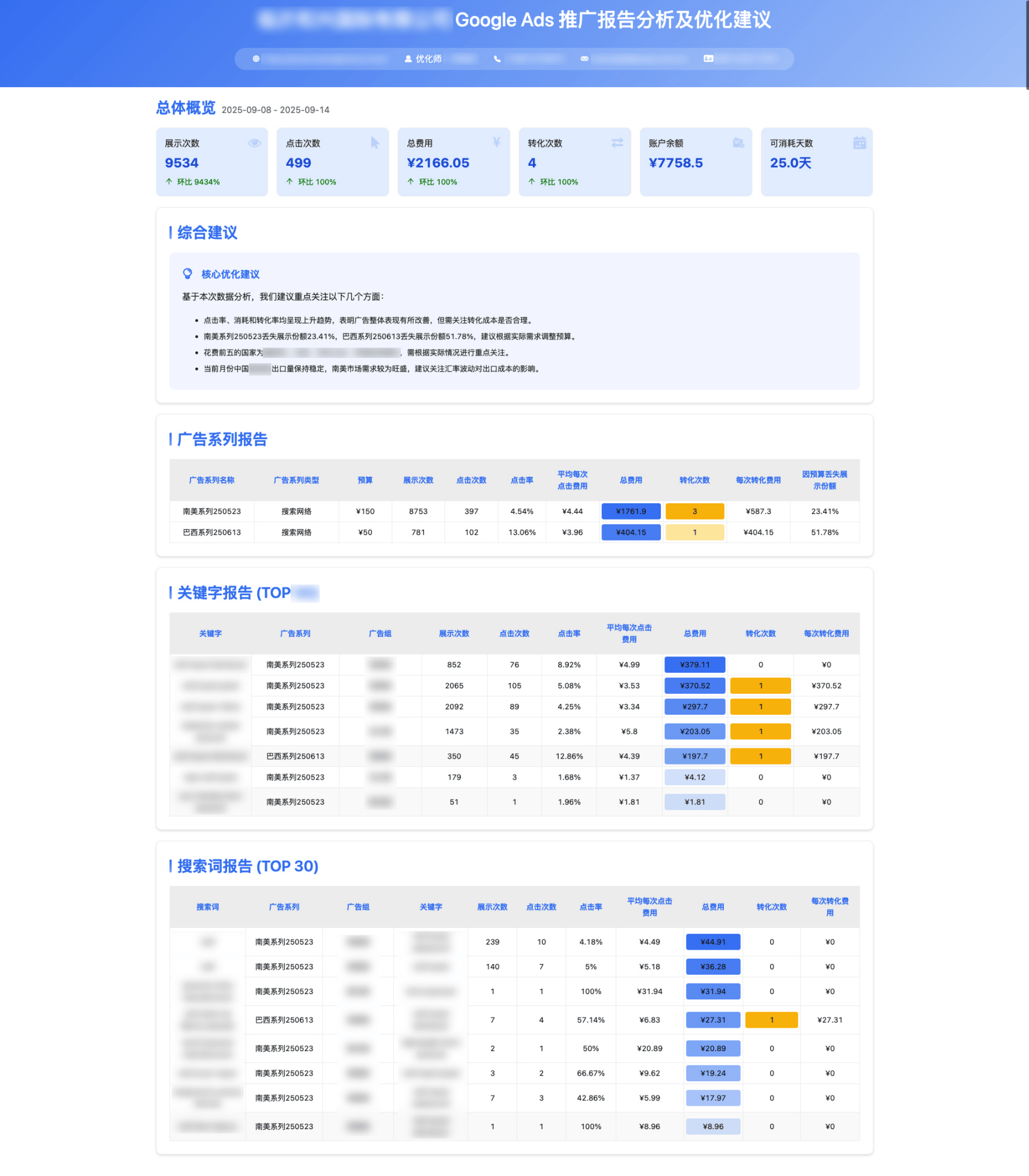Click the ID card icon in header
This screenshot has width=1029, height=1176.
708,59
